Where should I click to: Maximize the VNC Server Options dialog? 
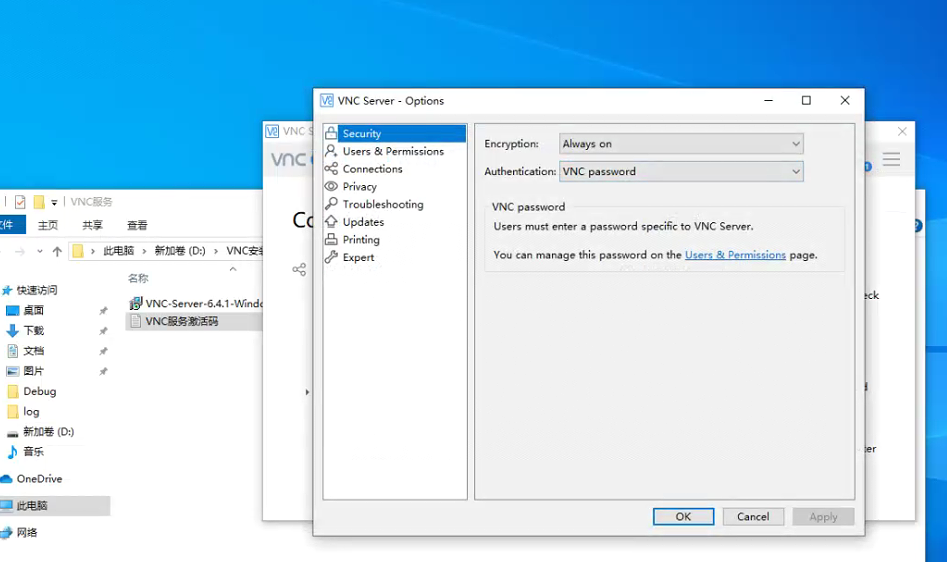[x=806, y=100]
